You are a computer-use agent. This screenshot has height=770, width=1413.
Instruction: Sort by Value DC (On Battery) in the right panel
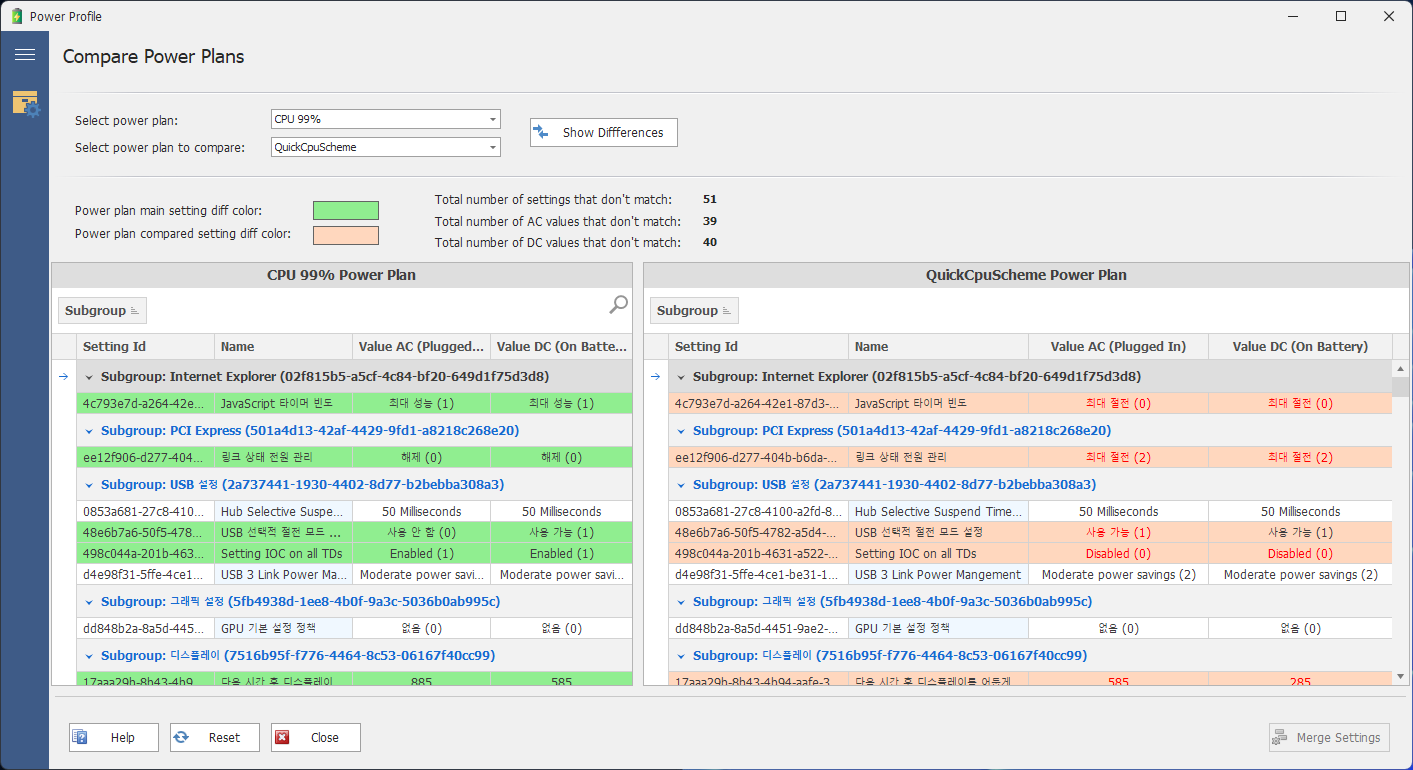coord(1300,347)
